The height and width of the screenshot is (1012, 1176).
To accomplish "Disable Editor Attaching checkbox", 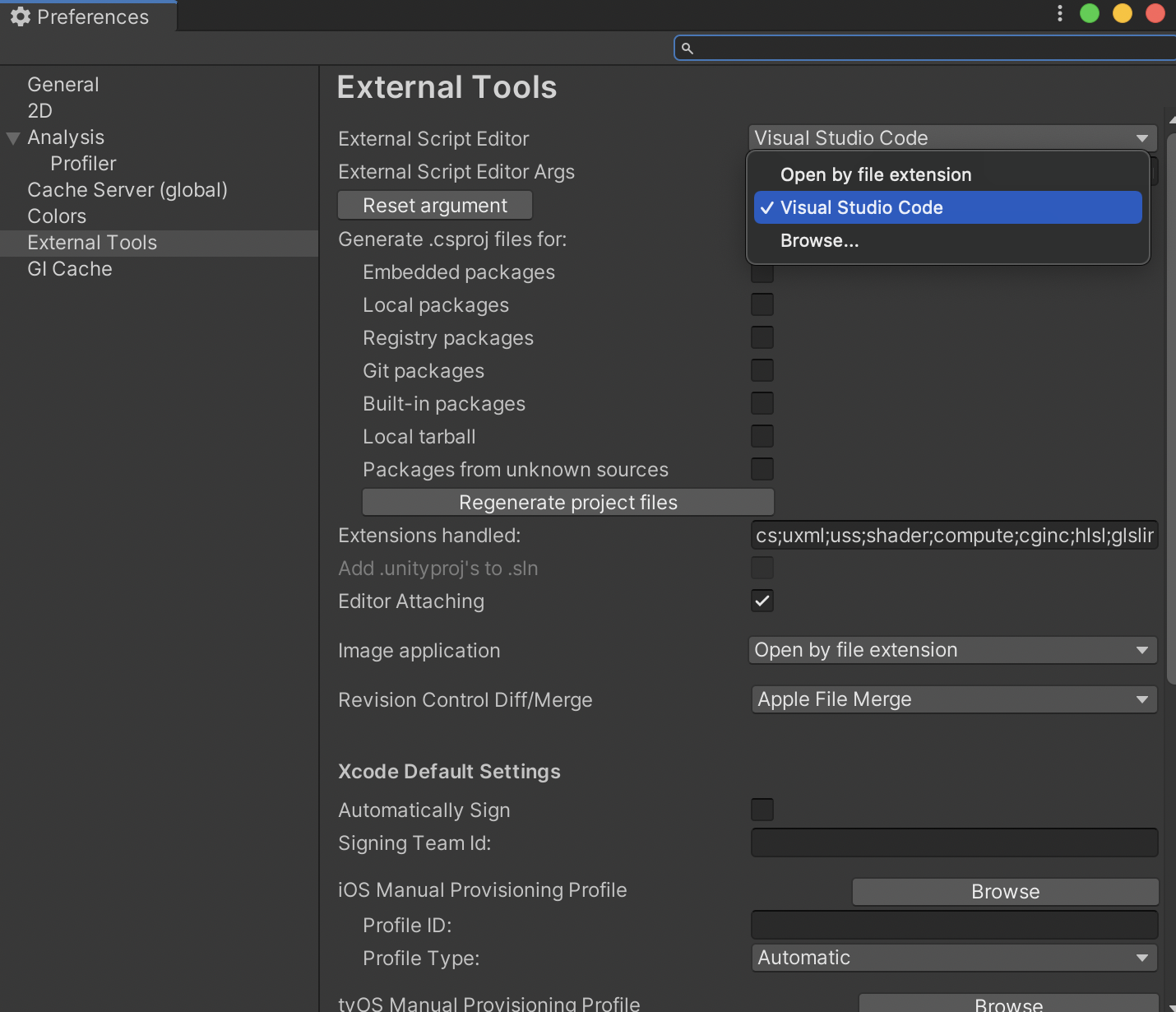I will tap(762, 601).
